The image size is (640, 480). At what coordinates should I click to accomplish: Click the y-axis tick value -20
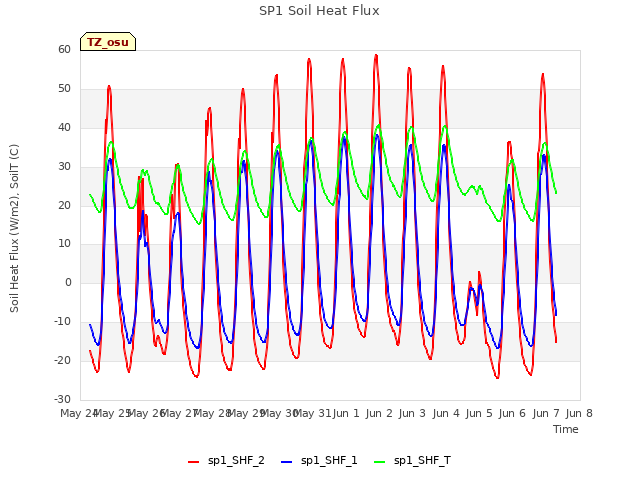point(62,360)
